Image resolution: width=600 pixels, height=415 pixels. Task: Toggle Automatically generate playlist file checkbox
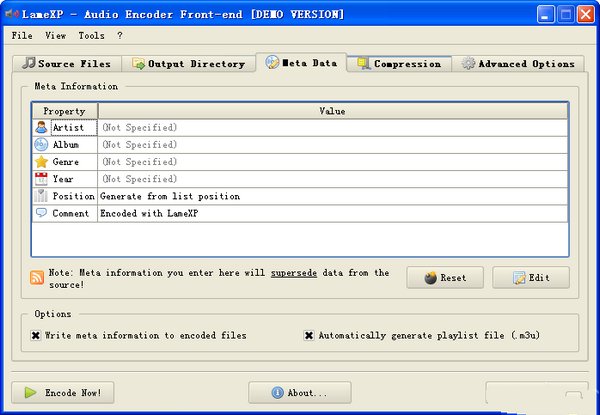click(x=309, y=335)
